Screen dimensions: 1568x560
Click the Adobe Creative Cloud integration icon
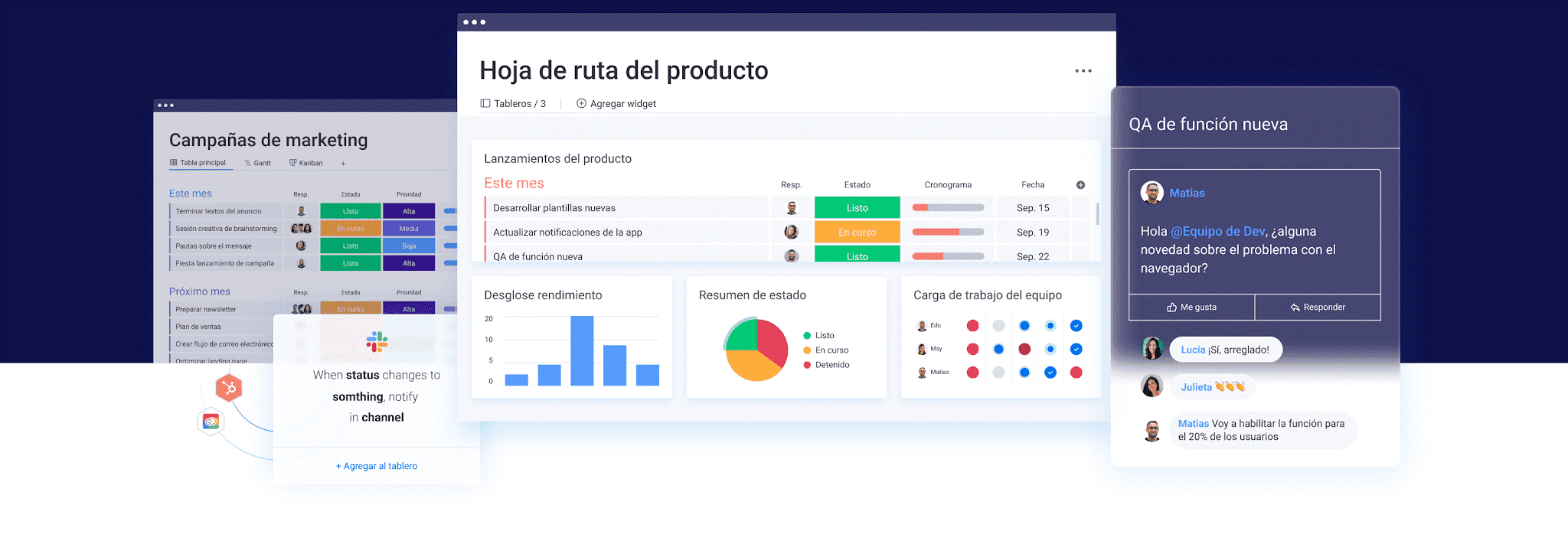click(211, 422)
